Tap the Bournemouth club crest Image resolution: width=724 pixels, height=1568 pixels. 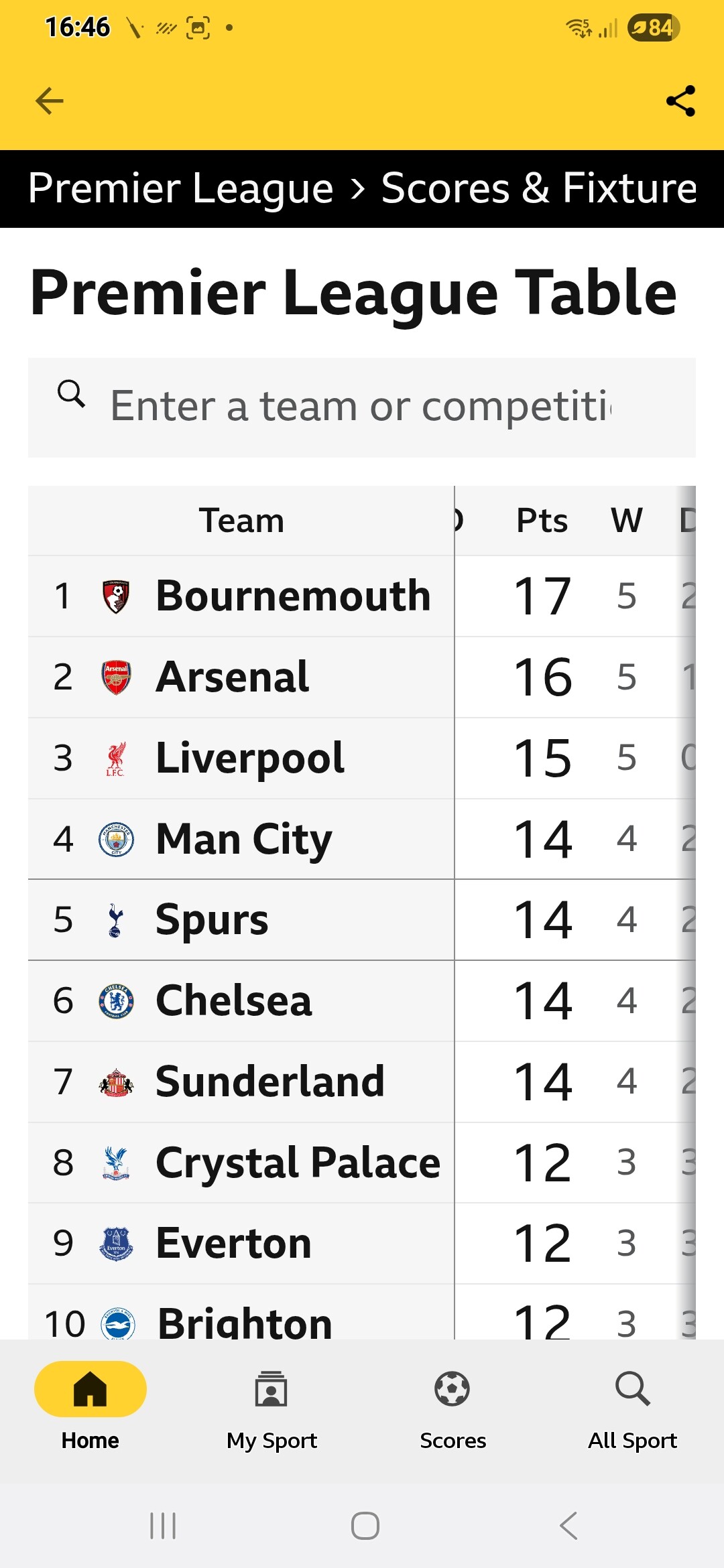coord(116,596)
